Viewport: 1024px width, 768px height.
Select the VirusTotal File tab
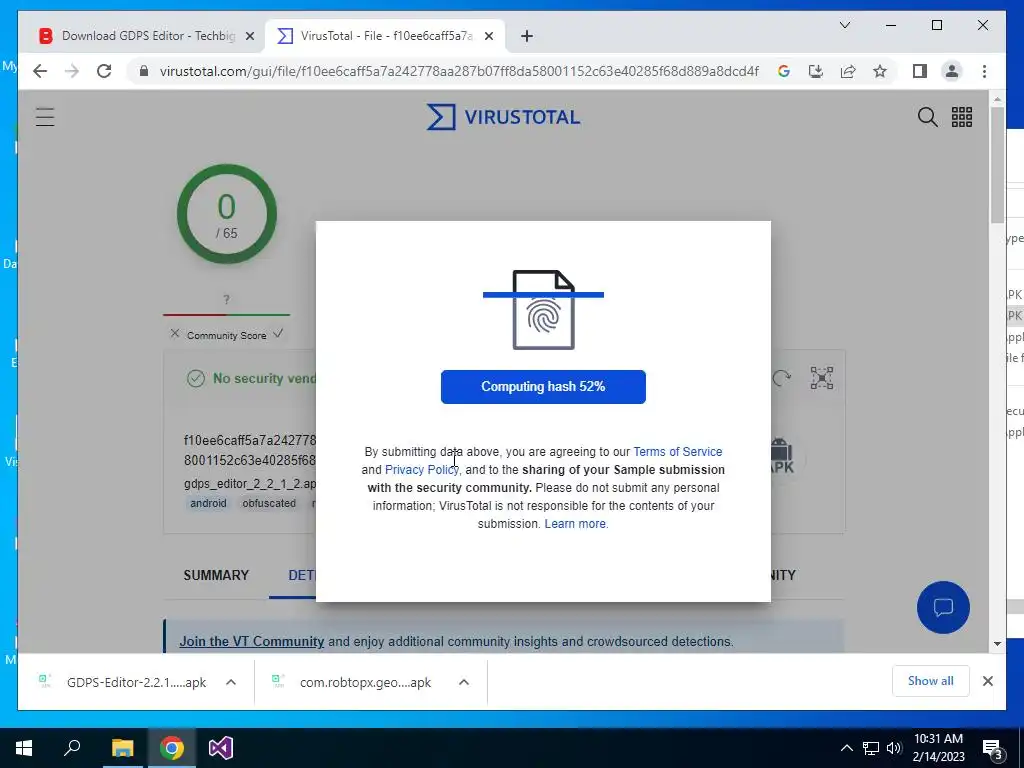coord(385,36)
